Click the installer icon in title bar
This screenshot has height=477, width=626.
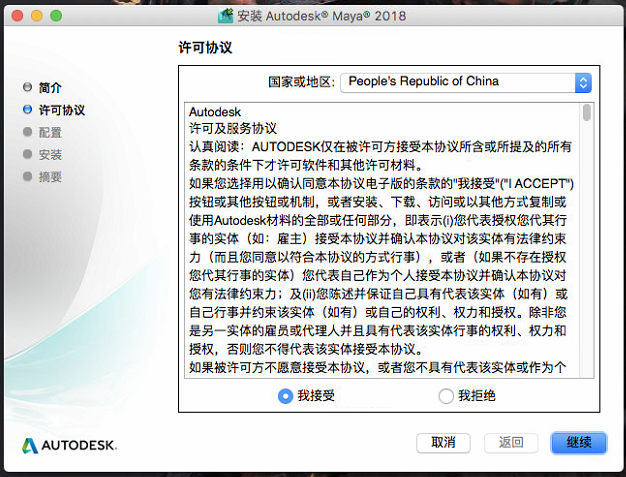(226, 16)
